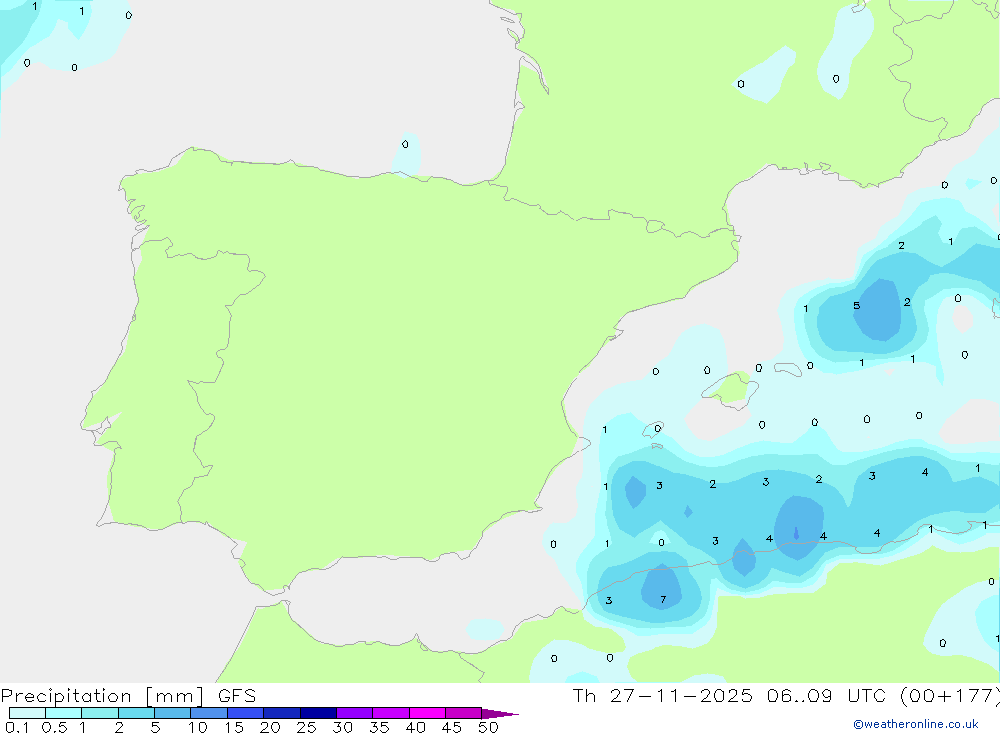Click the date 'Th 27-11-2025'
This screenshot has width=1000, height=733.
(x=662, y=696)
